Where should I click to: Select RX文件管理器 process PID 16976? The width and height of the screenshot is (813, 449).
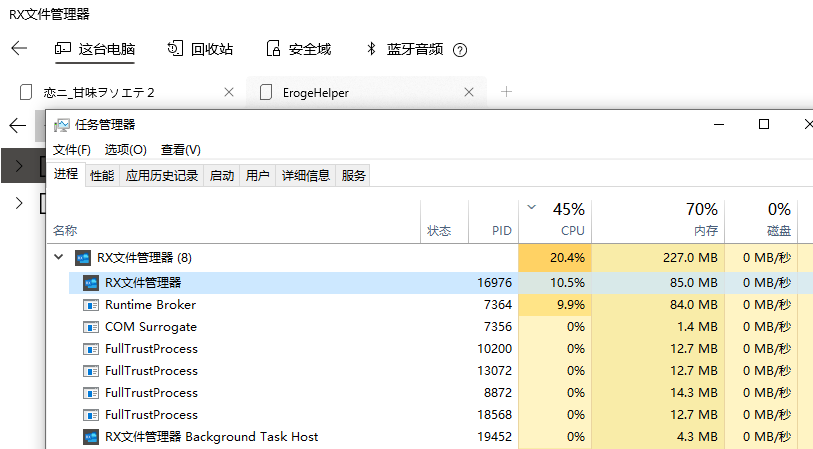click(x=441, y=283)
